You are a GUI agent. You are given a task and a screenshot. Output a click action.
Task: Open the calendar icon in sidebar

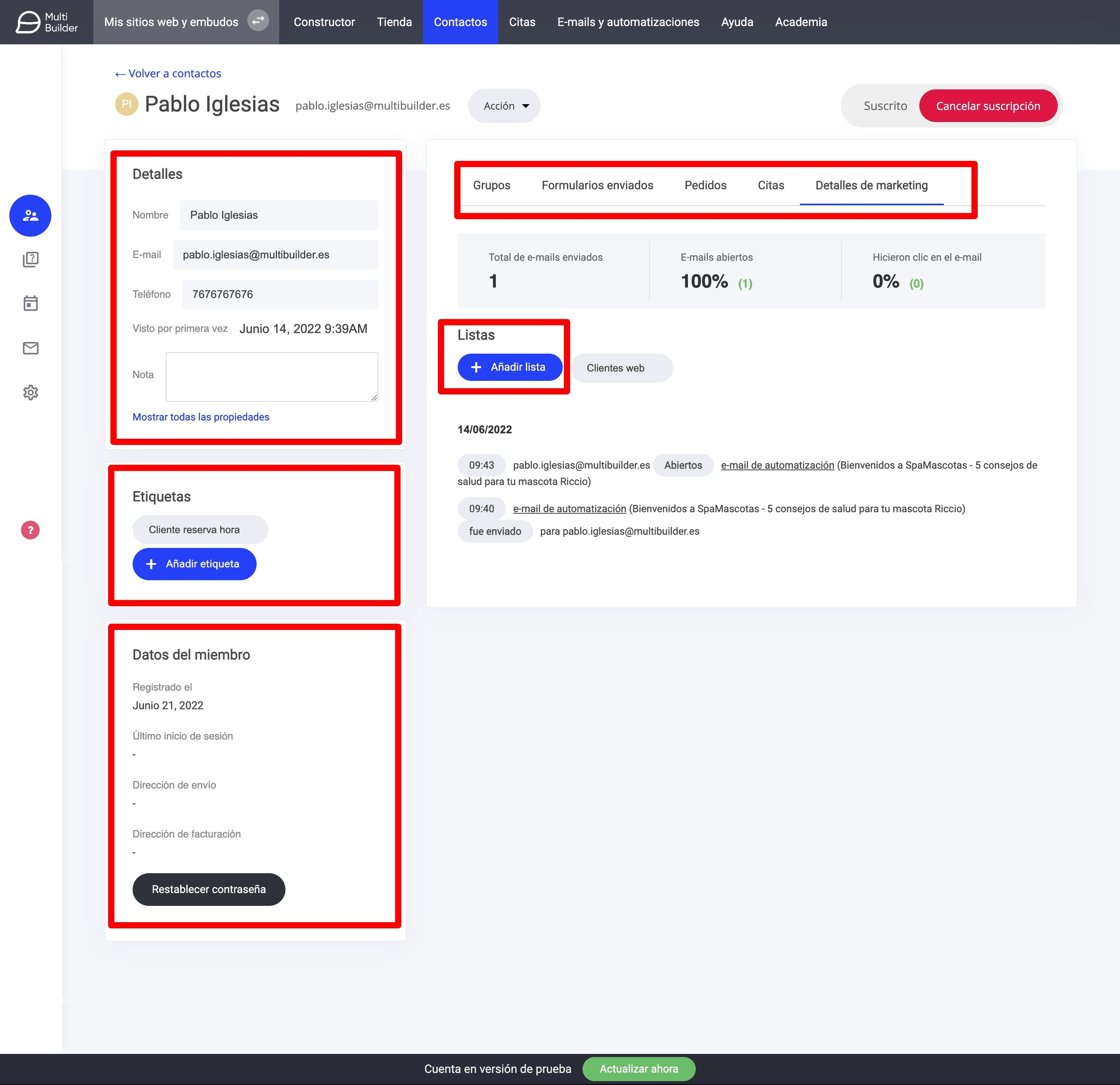tap(30, 303)
